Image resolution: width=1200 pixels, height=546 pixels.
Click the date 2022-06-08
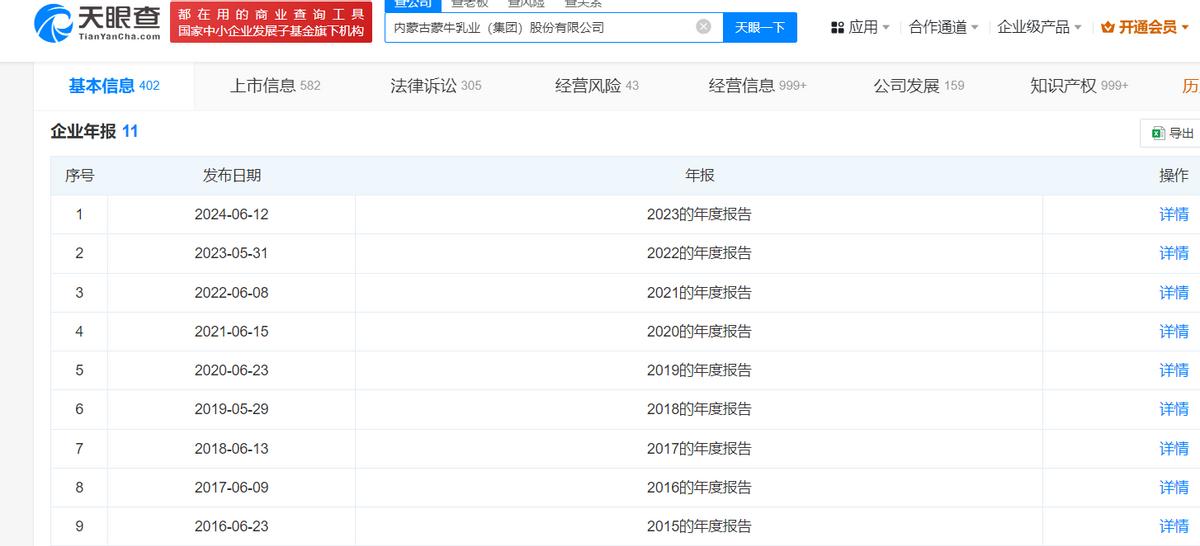pyautogui.click(x=232, y=292)
